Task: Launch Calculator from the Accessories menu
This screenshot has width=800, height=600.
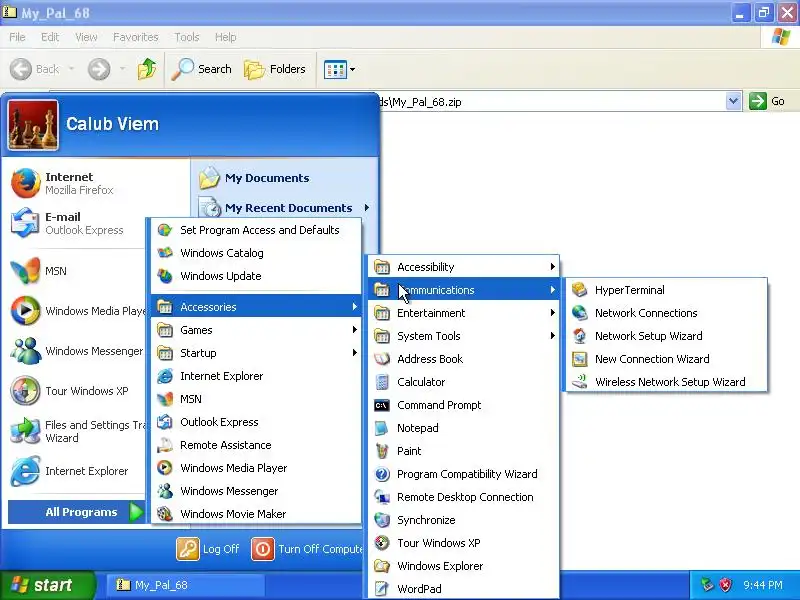Action: pos(463,382)
